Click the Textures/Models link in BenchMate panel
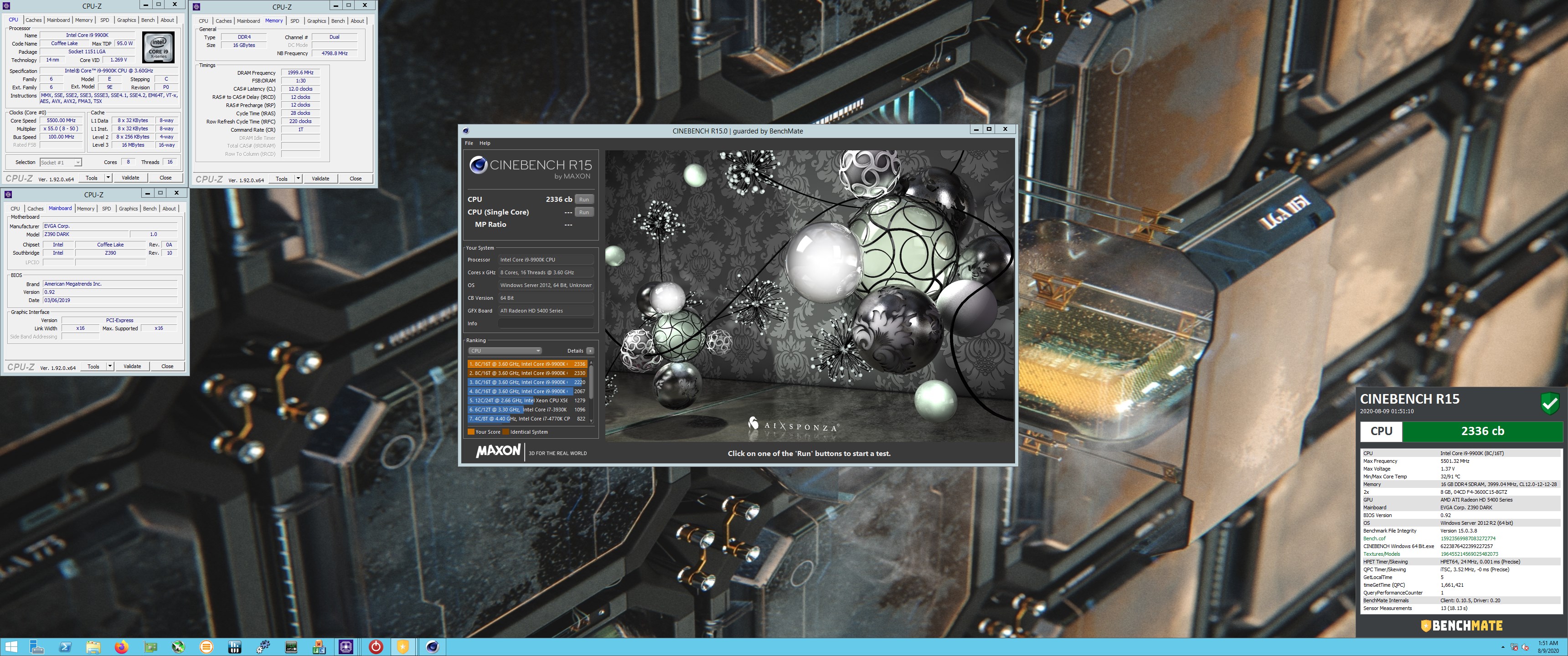 1381,554
